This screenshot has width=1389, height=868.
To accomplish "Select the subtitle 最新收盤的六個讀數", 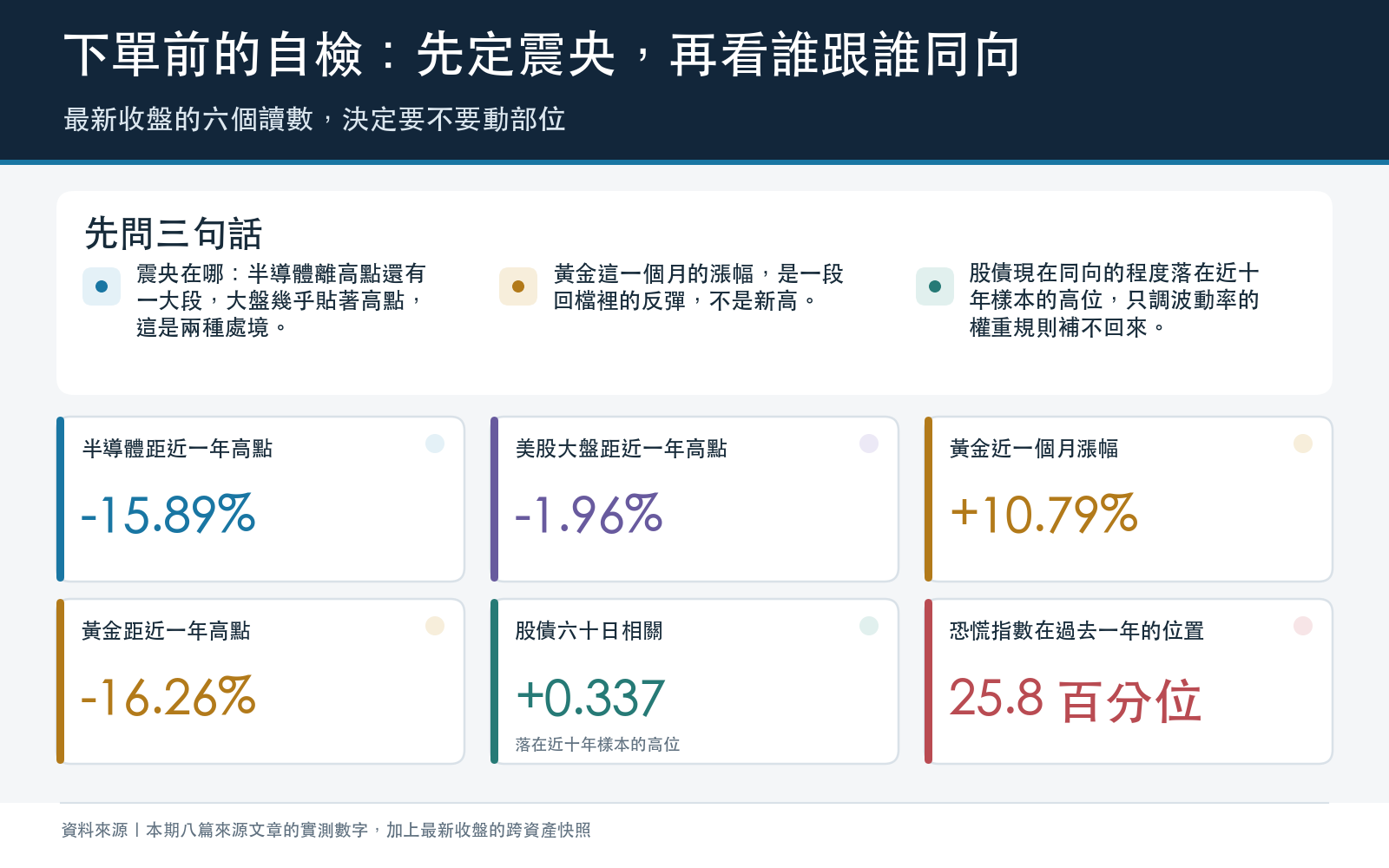I will tap(314, 119).
